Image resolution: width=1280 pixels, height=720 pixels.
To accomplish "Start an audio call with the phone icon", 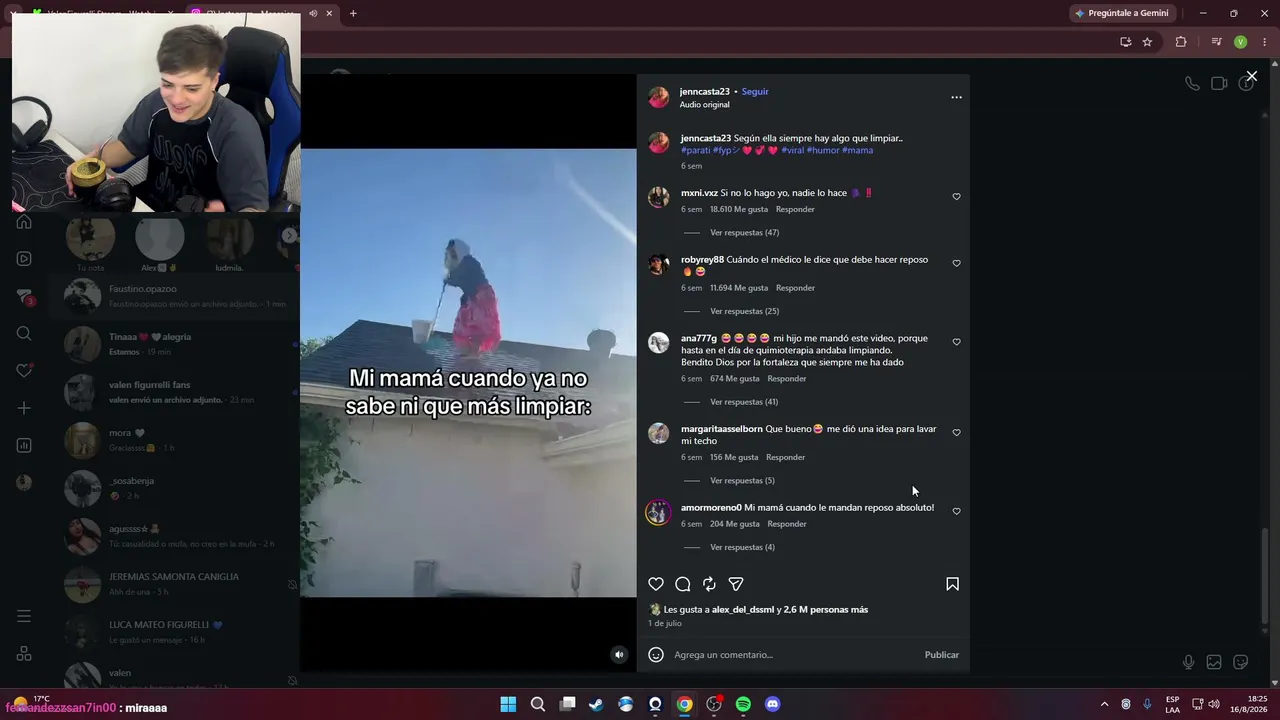I will (x=1192, y=84).
